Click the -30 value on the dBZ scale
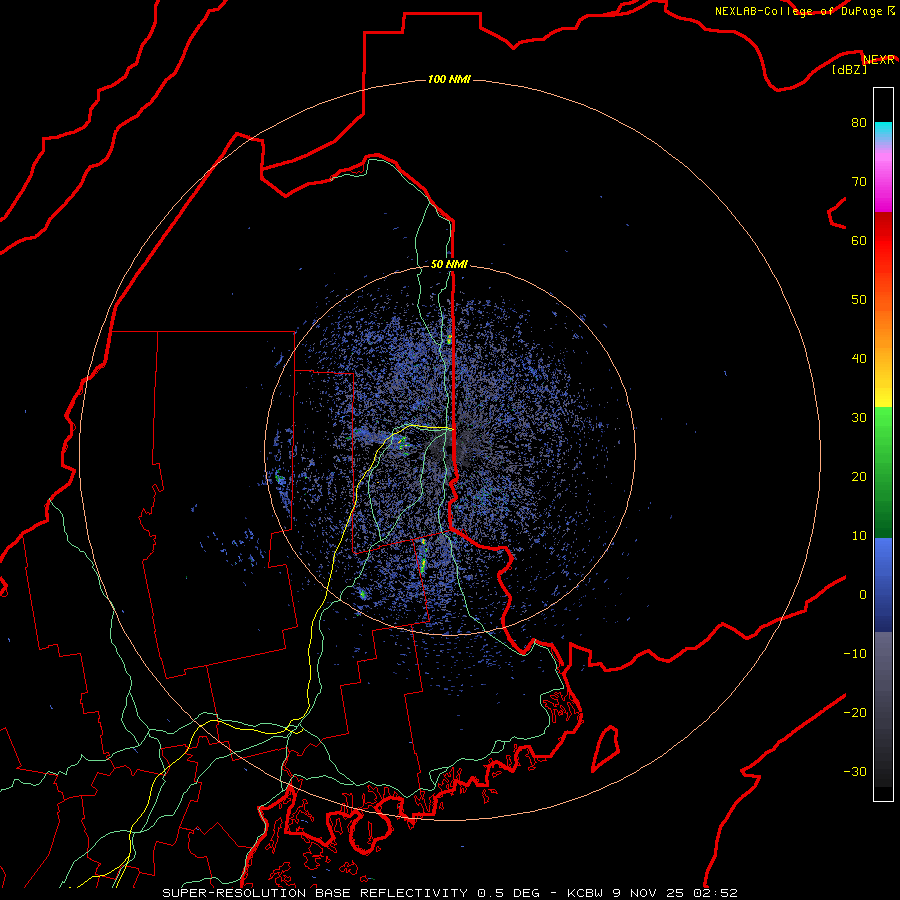The image size is (900, 900). click(x=855, y=772)
